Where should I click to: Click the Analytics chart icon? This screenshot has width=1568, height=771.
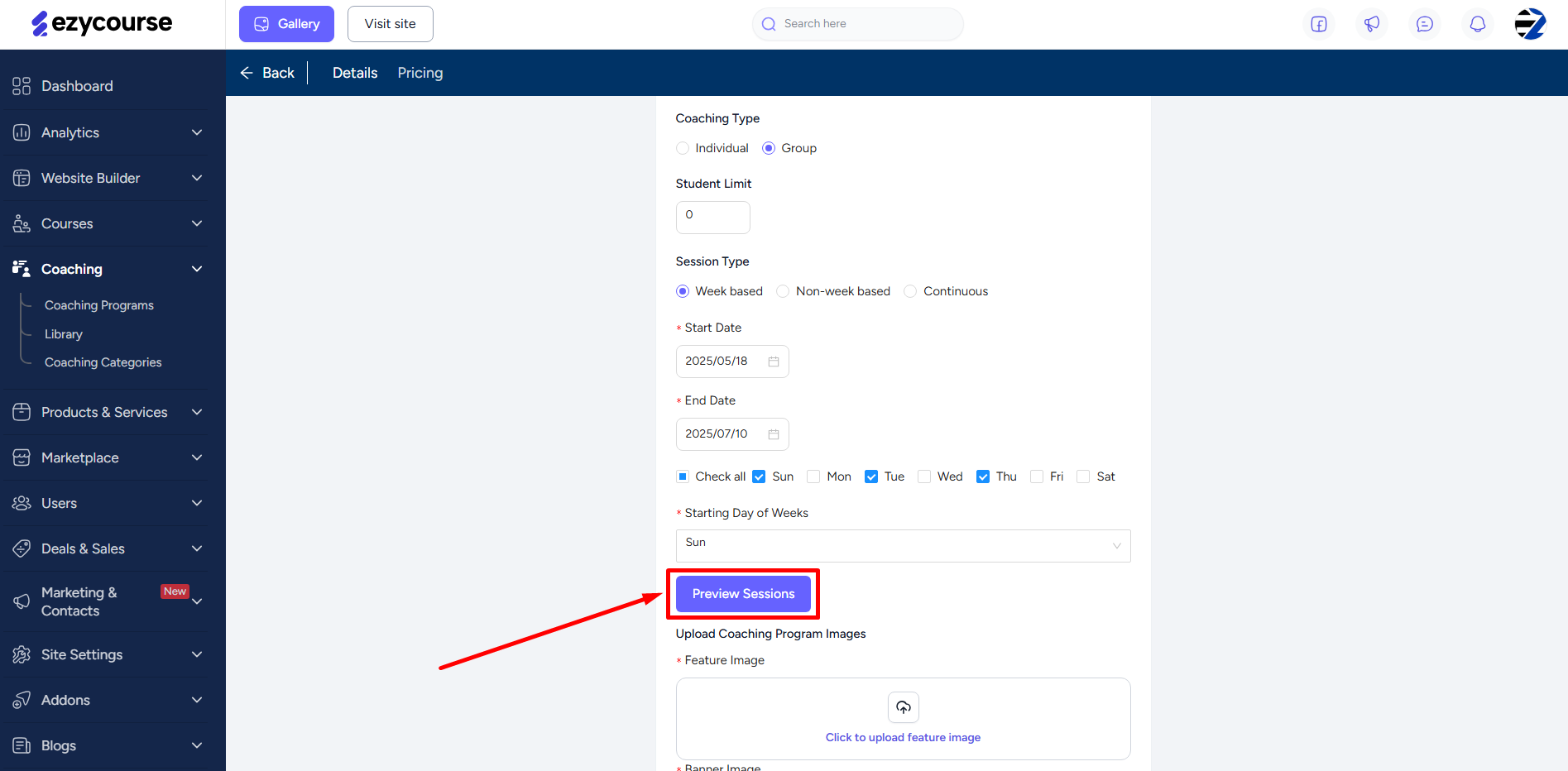(x=22, y=132)
